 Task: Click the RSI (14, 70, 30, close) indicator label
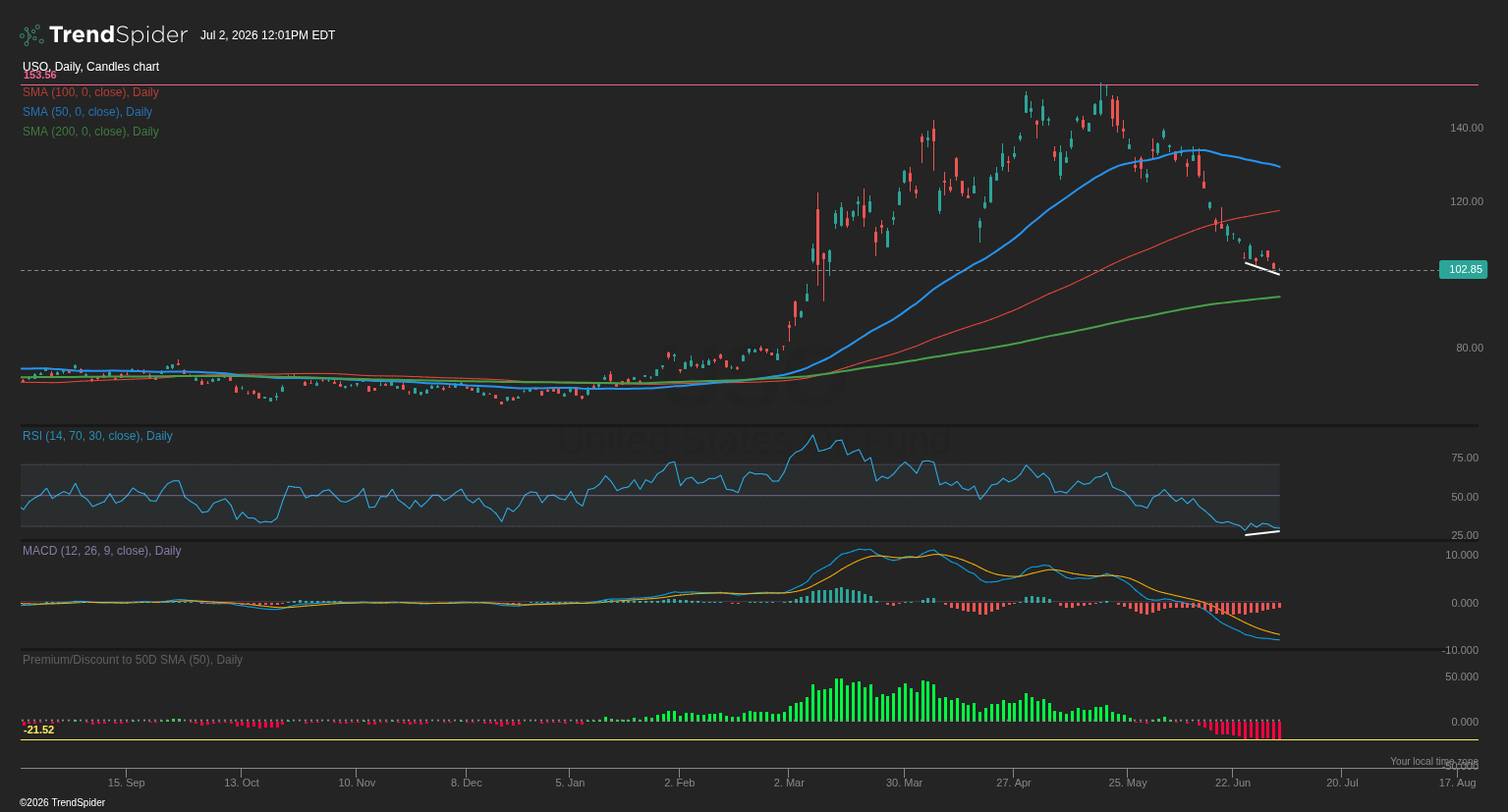(97, 436)
